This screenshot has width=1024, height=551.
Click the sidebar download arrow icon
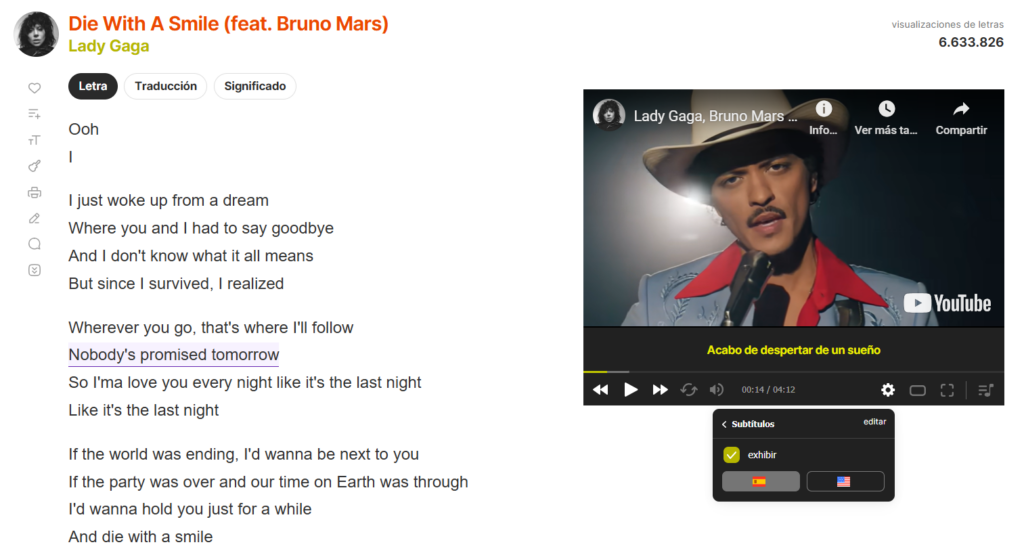coord(35,270)
